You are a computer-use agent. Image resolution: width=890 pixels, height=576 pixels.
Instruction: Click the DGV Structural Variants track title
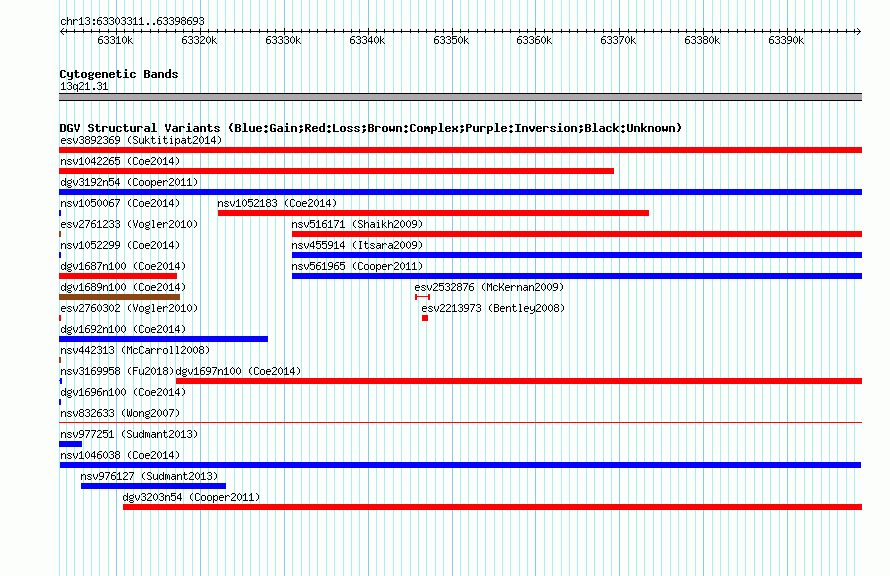pyautogui.click(x=371, y=128)
